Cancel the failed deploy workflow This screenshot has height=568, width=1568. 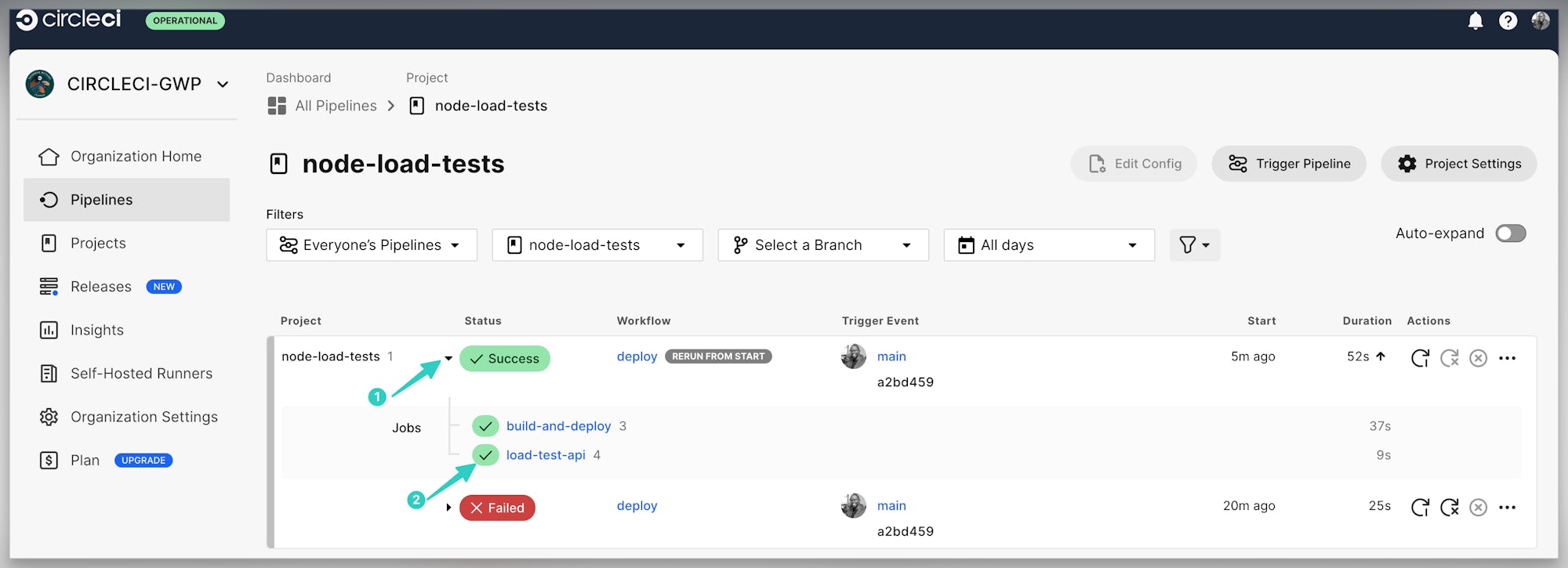coord(1478,508)
